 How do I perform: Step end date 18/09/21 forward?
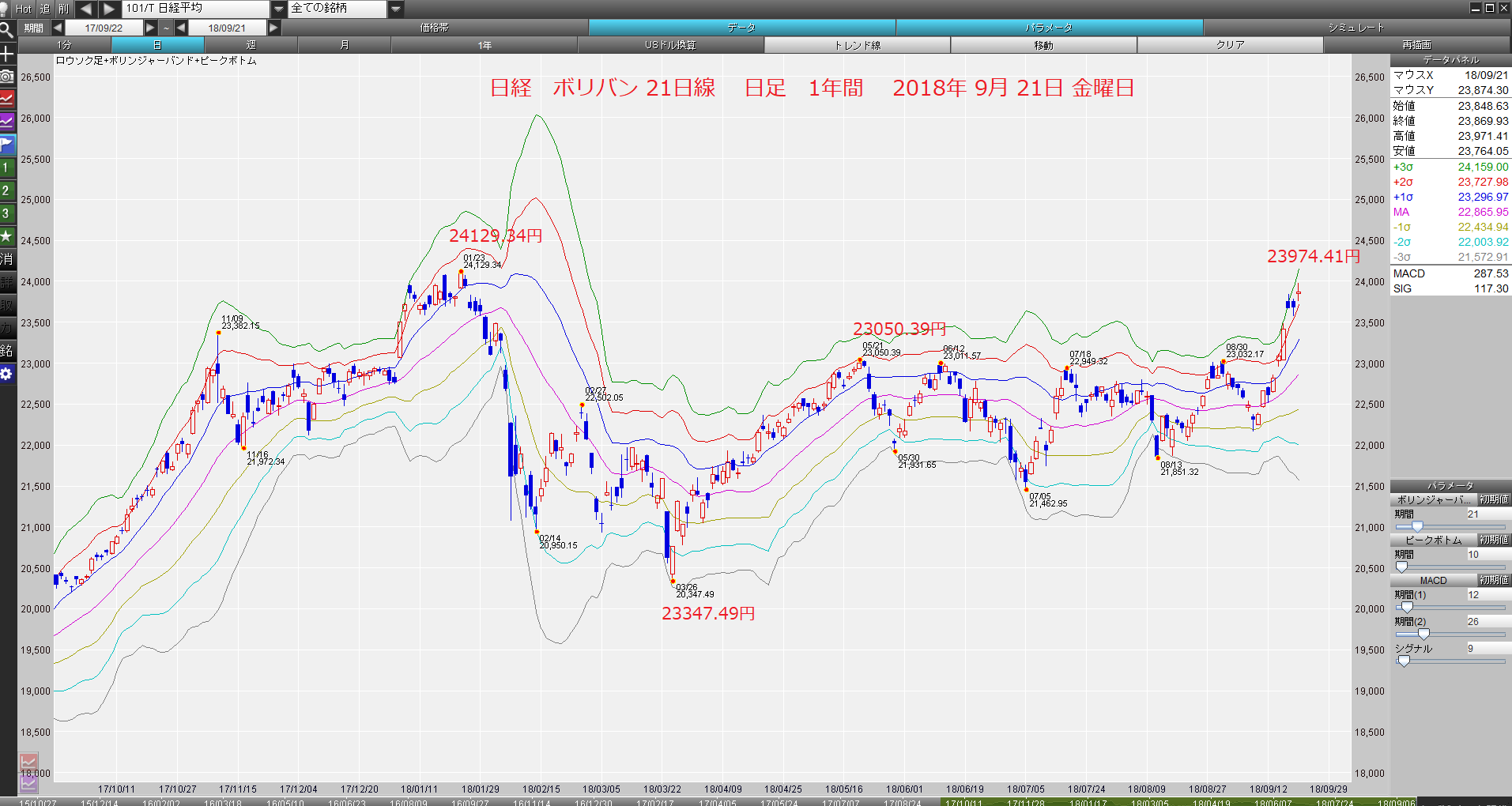point(273,28)
